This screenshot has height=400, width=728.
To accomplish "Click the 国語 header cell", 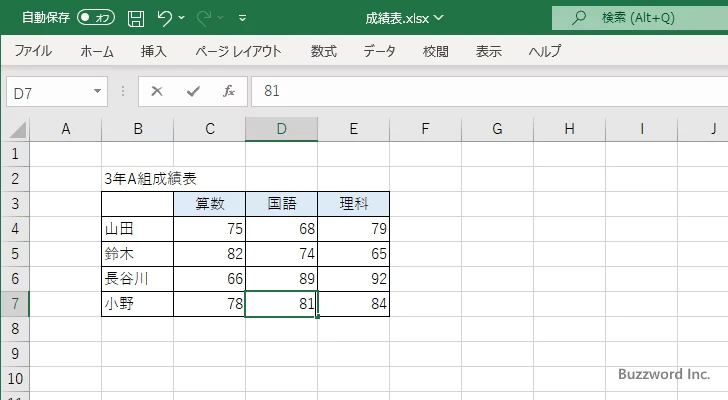I will pos(281,204).
